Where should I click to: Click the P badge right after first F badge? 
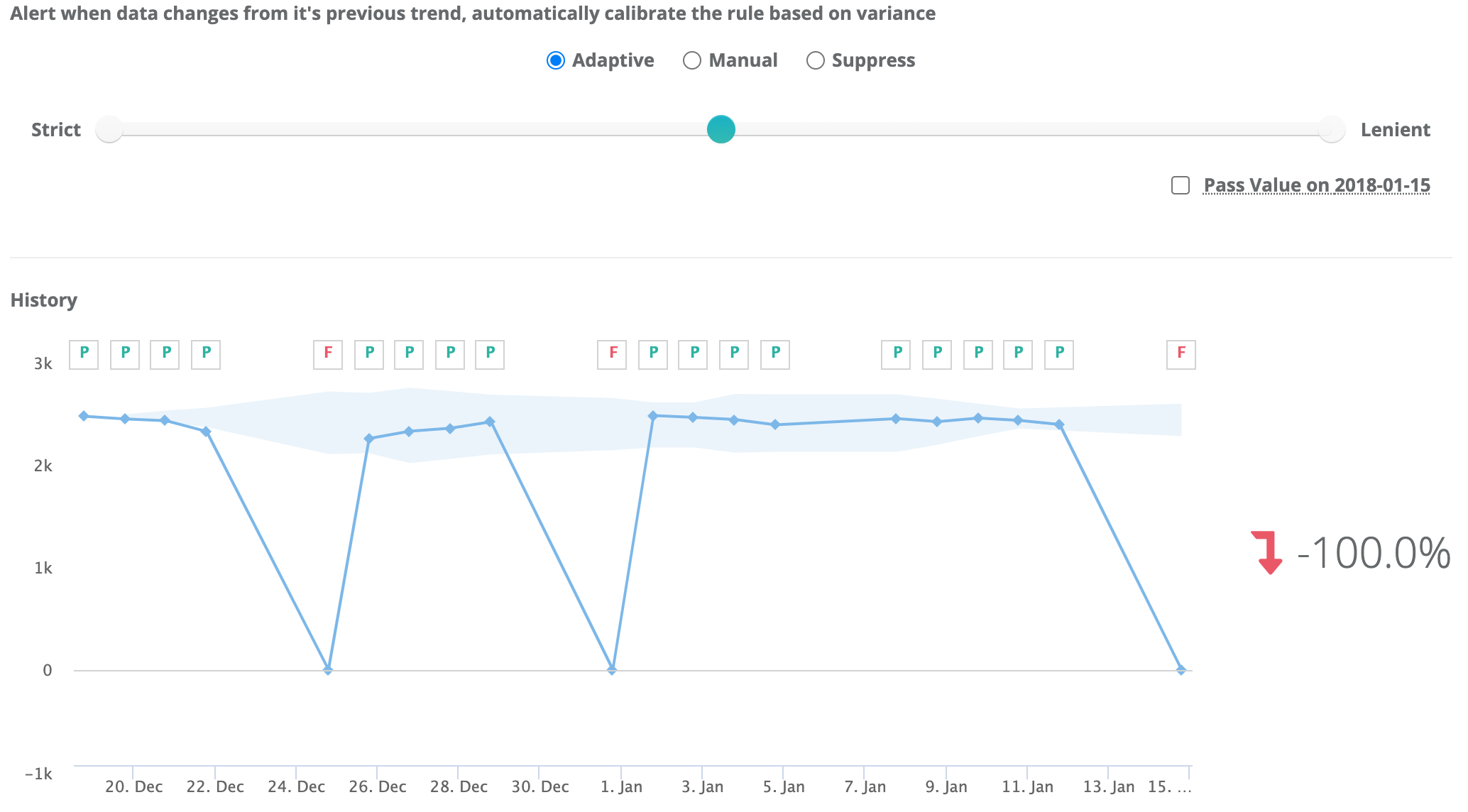(369, 354)
